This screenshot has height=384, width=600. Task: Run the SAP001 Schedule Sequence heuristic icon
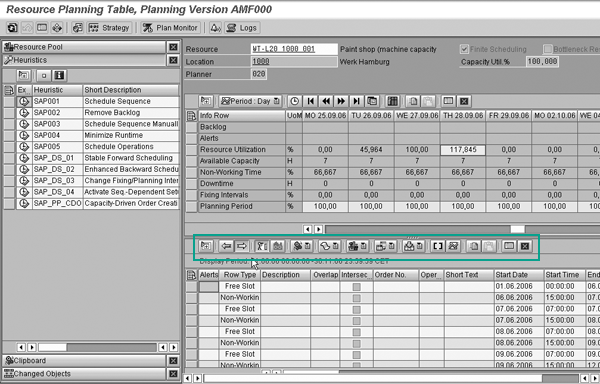24,101
